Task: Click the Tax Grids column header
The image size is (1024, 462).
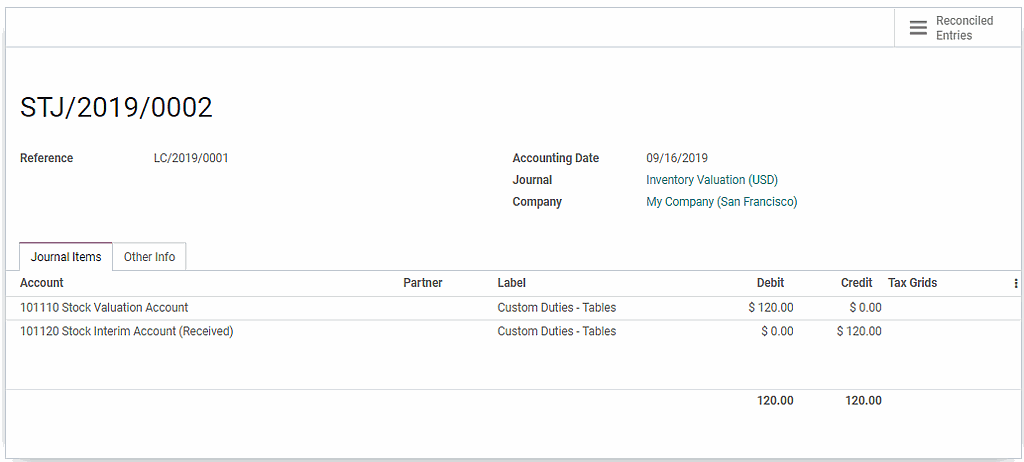Action: coord(912,283)
